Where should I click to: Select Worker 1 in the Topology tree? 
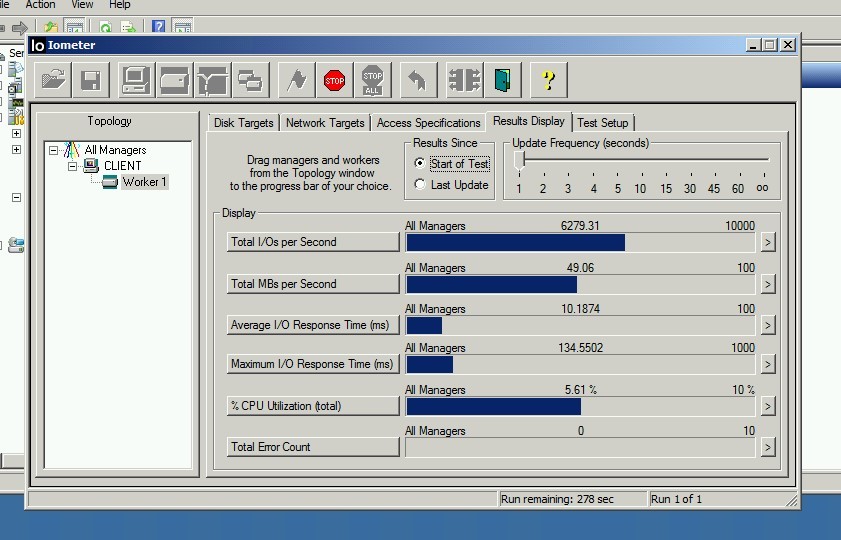[x=144, y=182]
